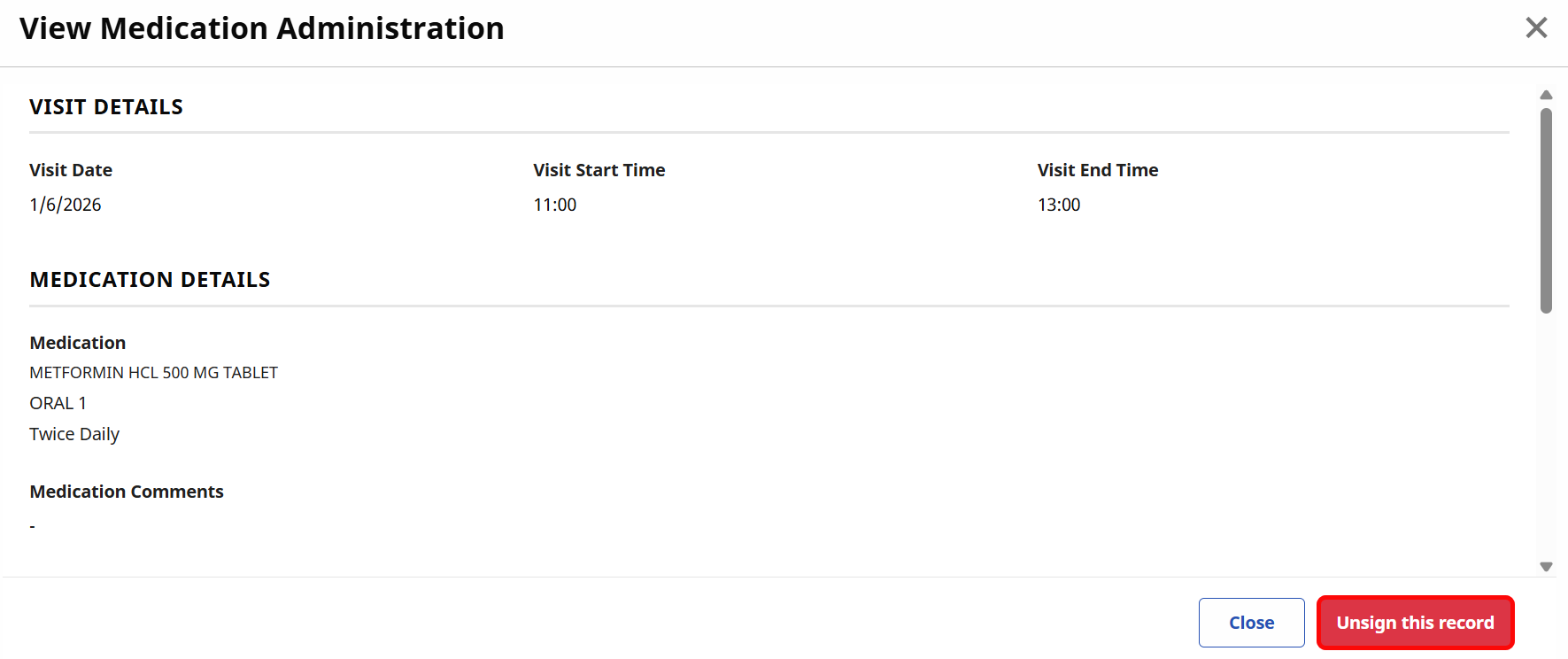Close the View Medication Administration dialog with X

tap(1536, 27)
